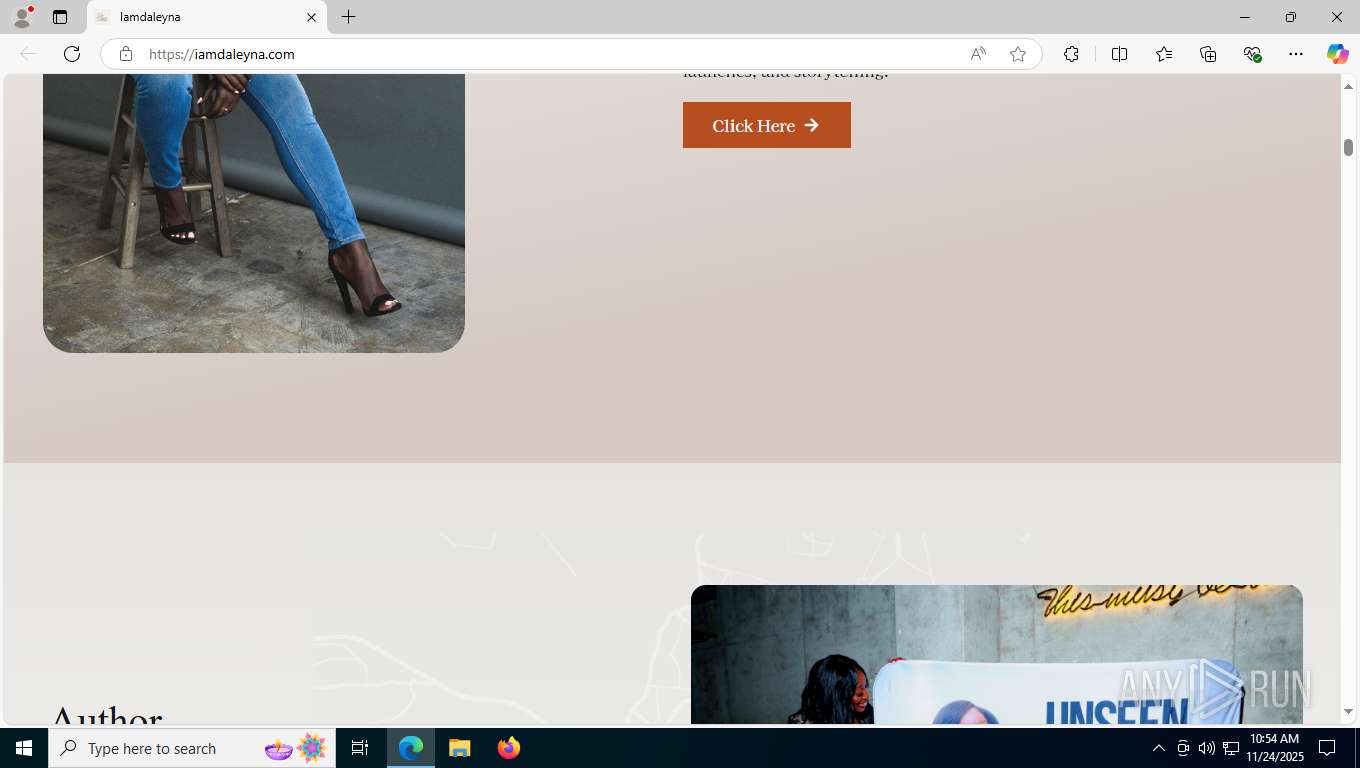Open Microsoft Edge from the taskbar
This screenshot has width=1360, height=768.
click(x=411, y=748)
